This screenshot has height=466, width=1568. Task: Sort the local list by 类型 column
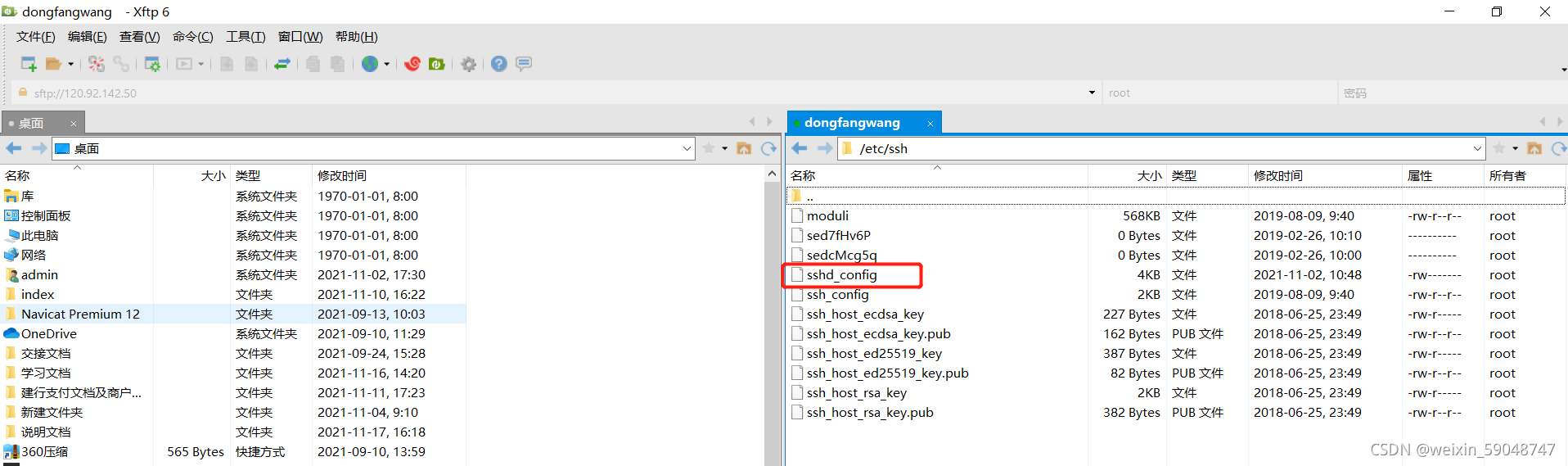click(271, 175)
